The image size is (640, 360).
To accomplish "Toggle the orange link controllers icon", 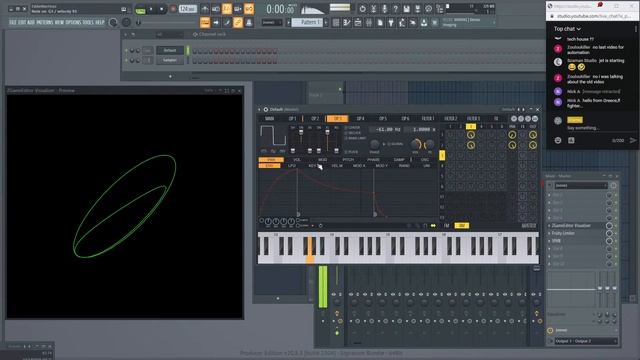I will tap(238, 22).
